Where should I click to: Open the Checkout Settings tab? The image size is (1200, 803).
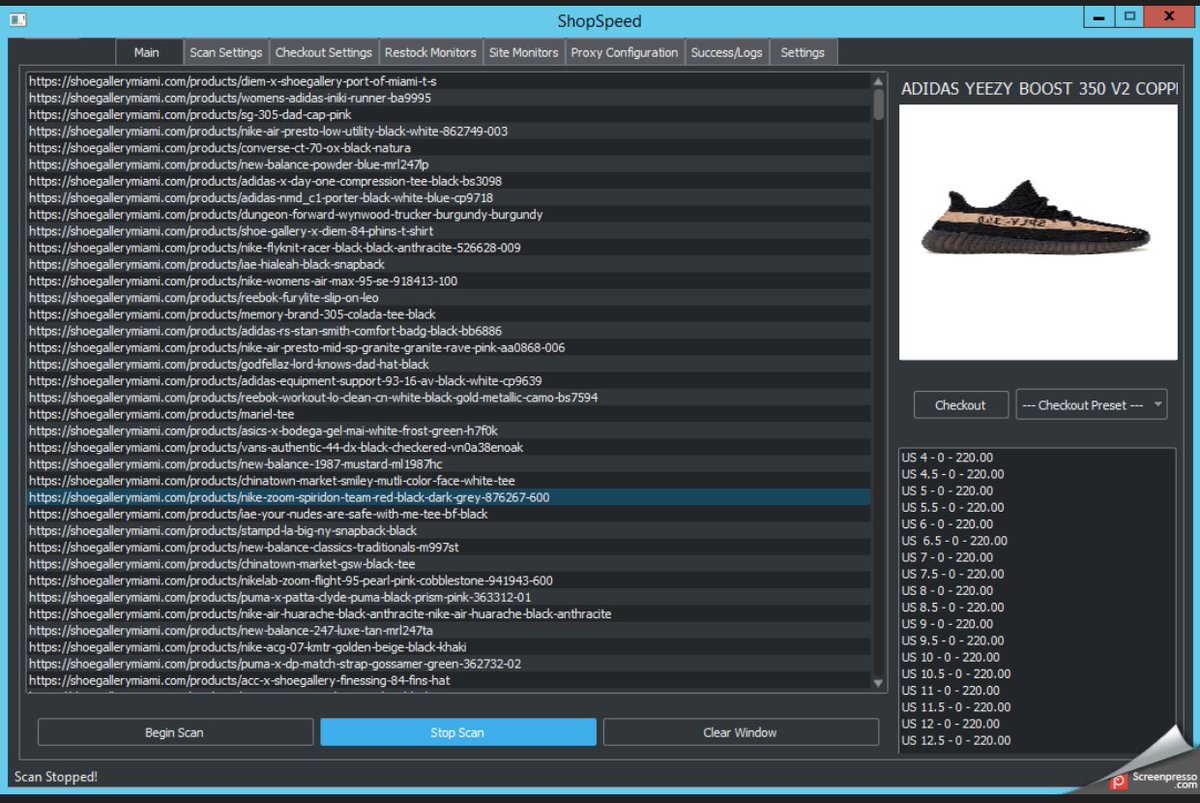coord(324,52)
